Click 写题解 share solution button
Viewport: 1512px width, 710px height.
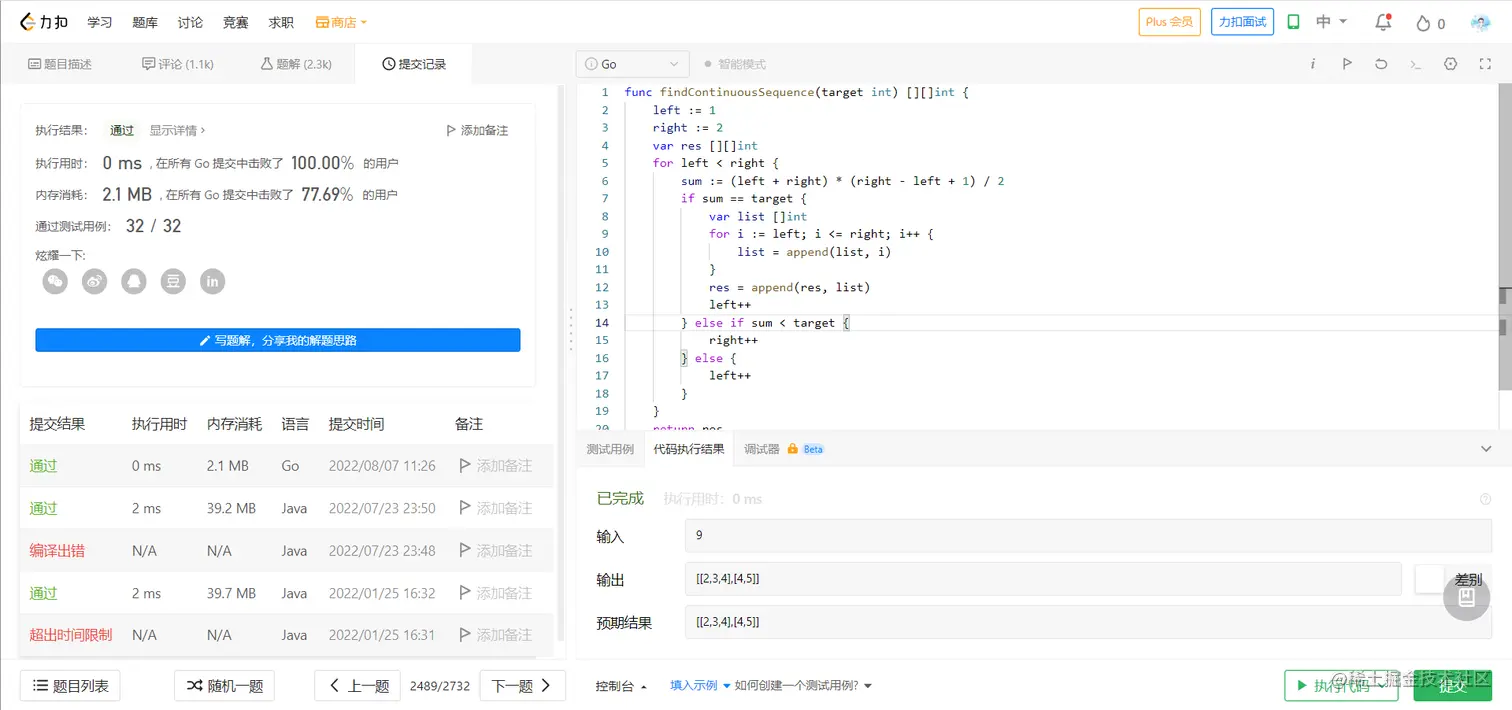point(278,340)
